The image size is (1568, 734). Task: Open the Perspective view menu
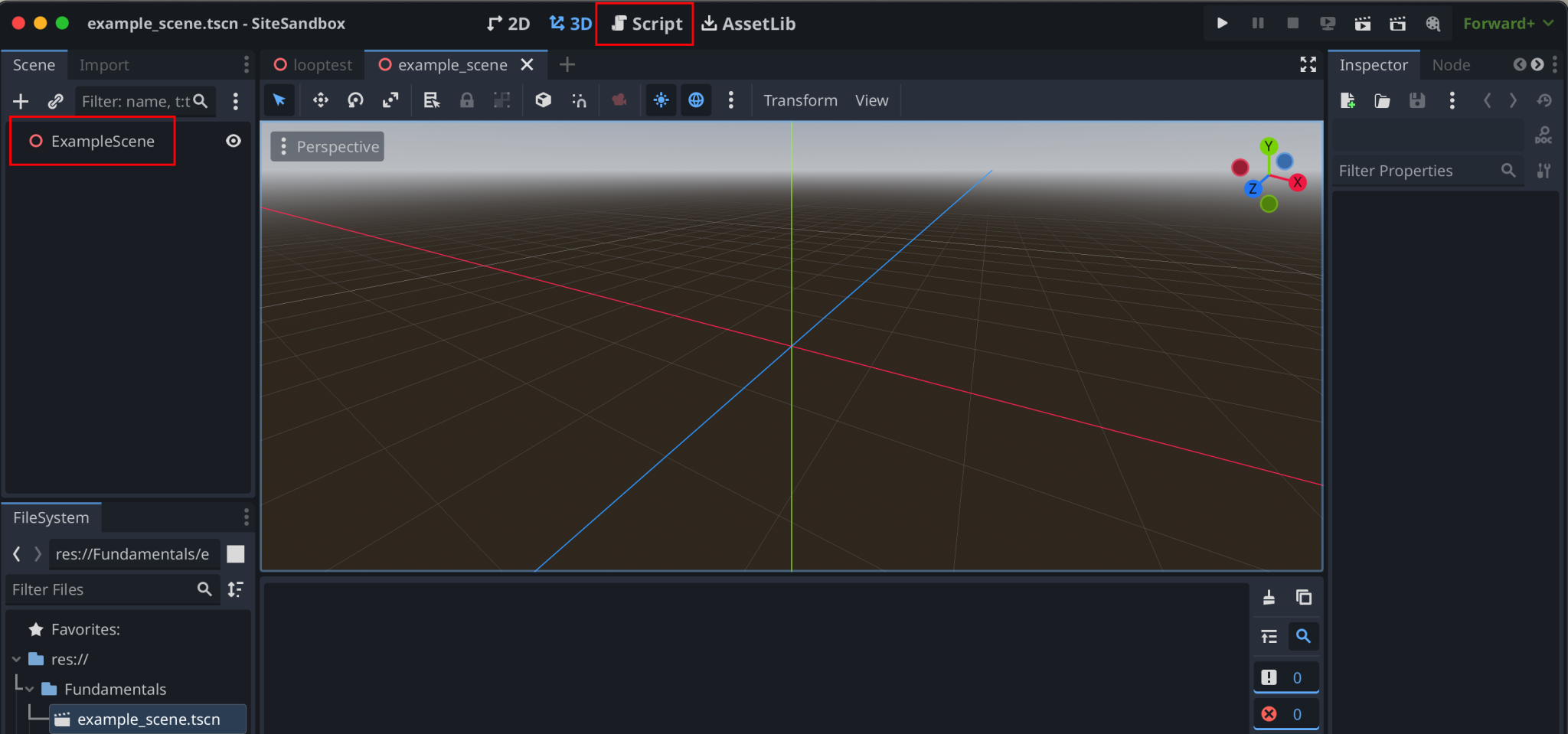tap(327, 146)
